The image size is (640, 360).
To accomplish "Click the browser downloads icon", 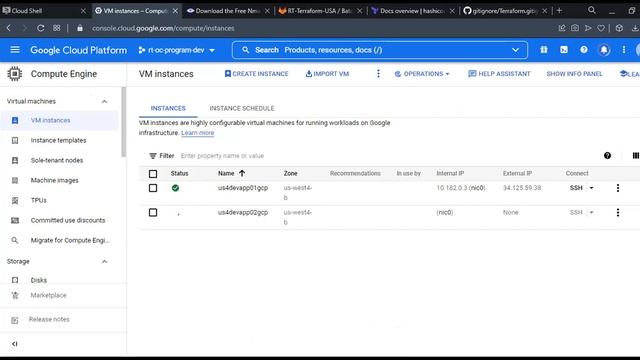I will point(635,28).
